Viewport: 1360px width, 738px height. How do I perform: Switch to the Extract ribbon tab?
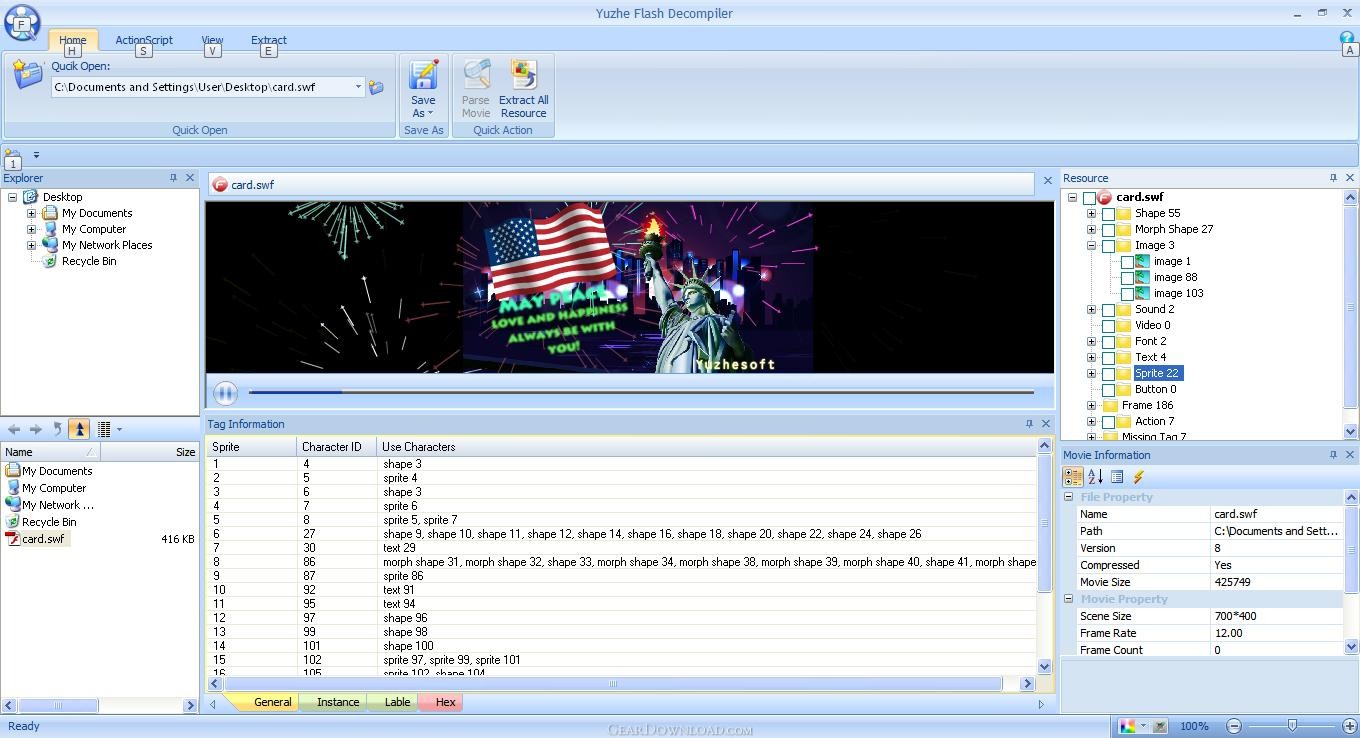point(268,40)
